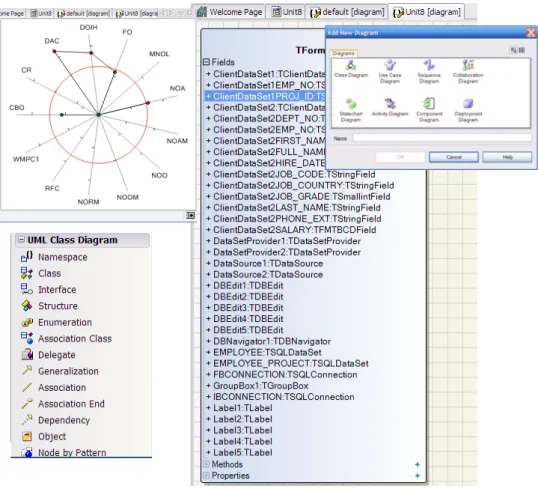
Task: Switch to the Welcome Page tab
Action: (229, 12)
